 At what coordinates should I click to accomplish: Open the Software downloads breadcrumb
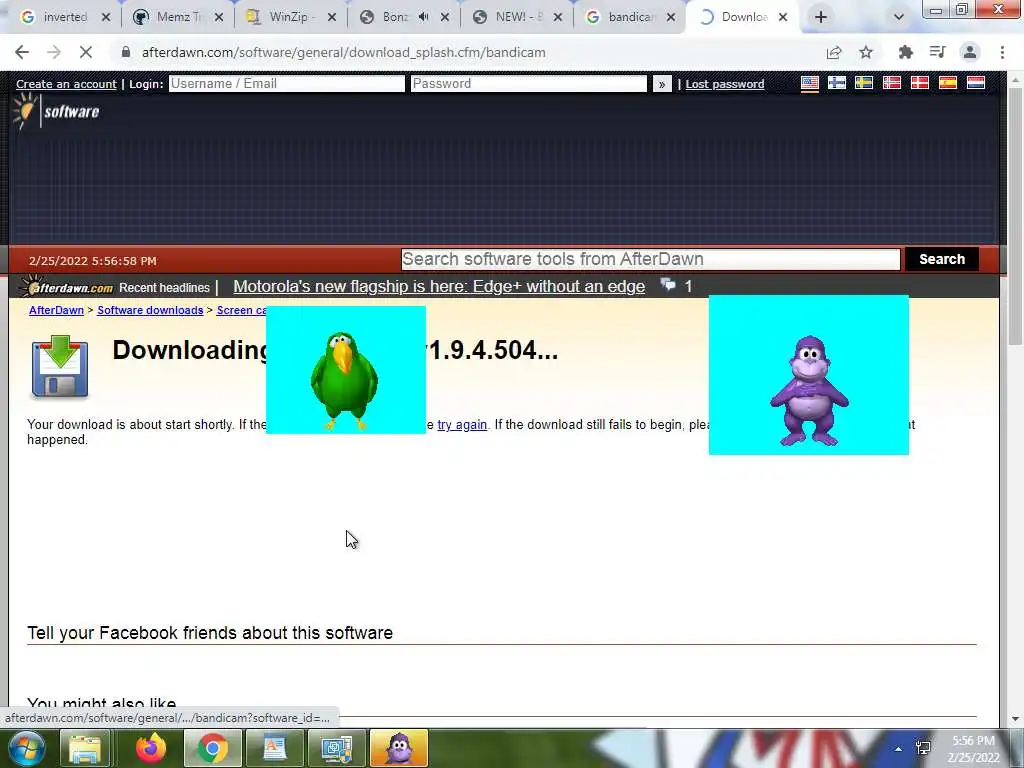150,310
